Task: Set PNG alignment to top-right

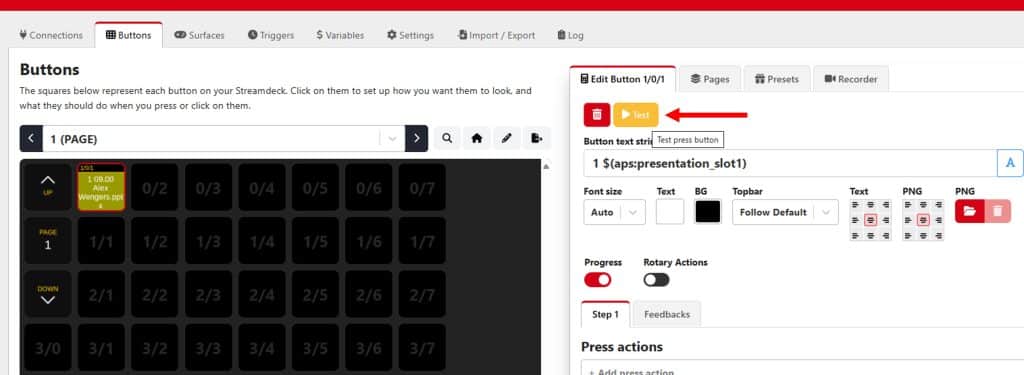Action: coord(938,204)
